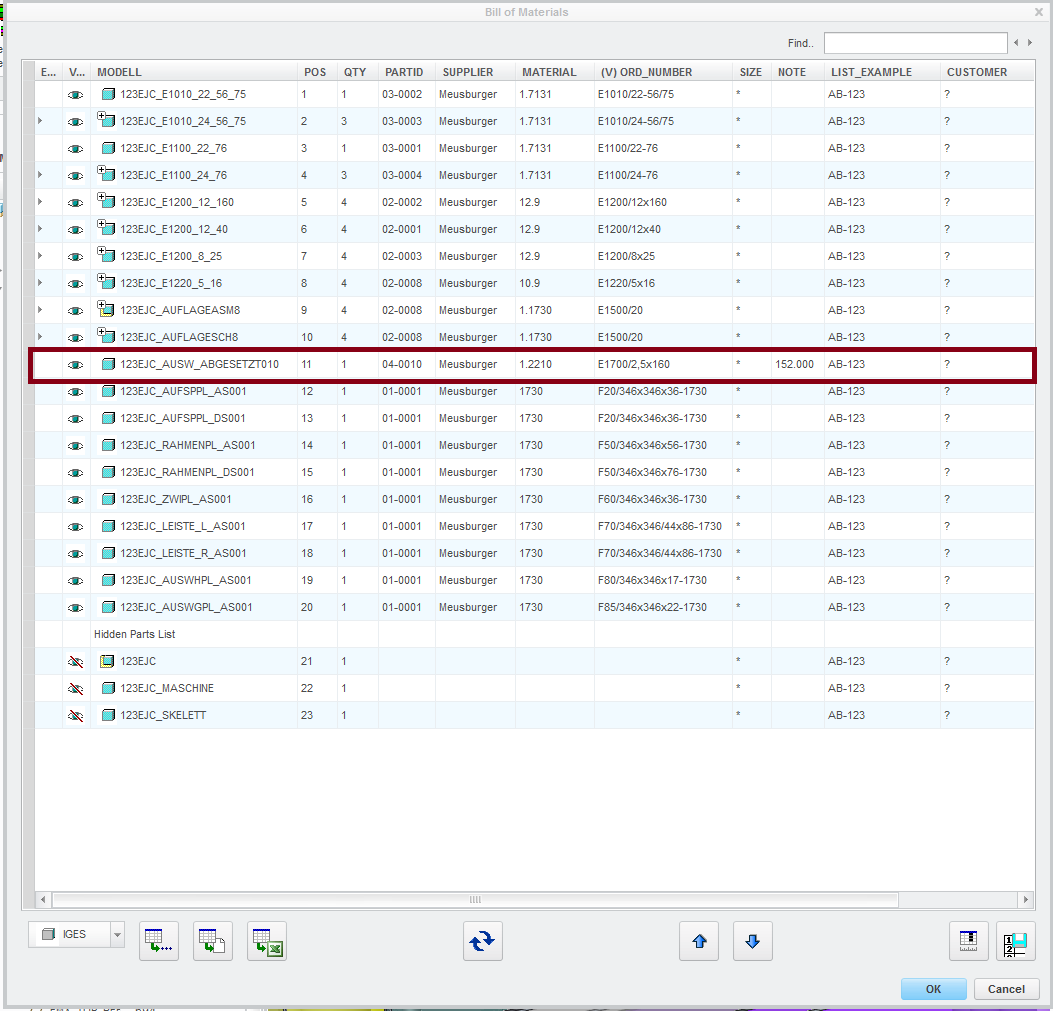Sort by (V) ORD_NUMBER column header
The image size is (1053, 1011).
(x=663, y=72)
